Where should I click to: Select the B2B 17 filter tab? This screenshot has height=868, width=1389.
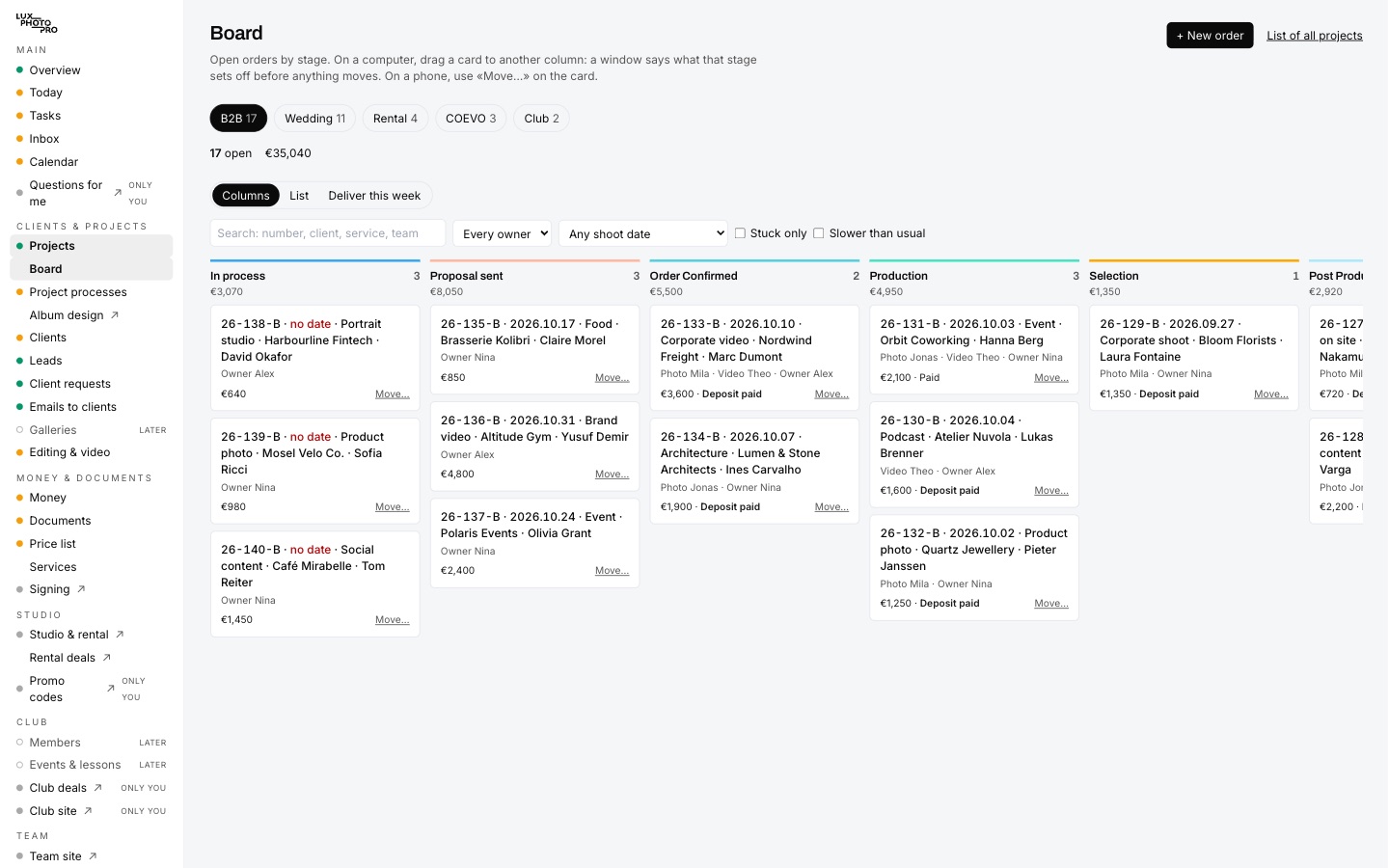click(238, 119)
